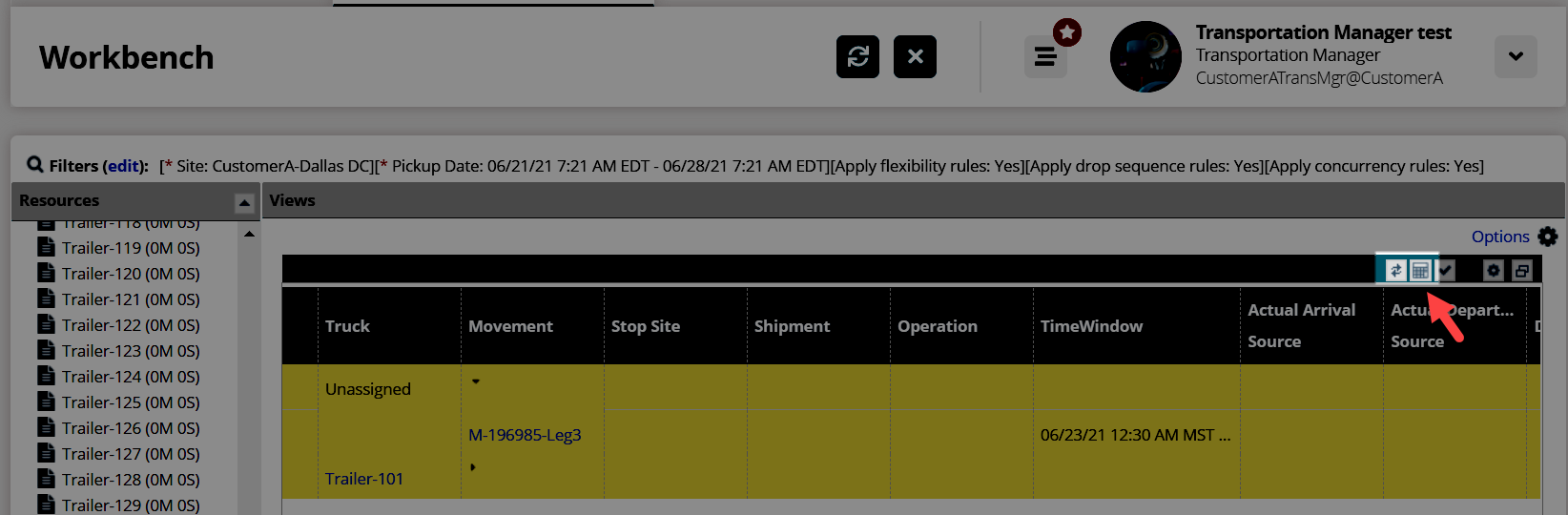Expand the user profile dropdown chevron
The width and height of the screenshot is (1568, 515).
tap(1516, 57)
